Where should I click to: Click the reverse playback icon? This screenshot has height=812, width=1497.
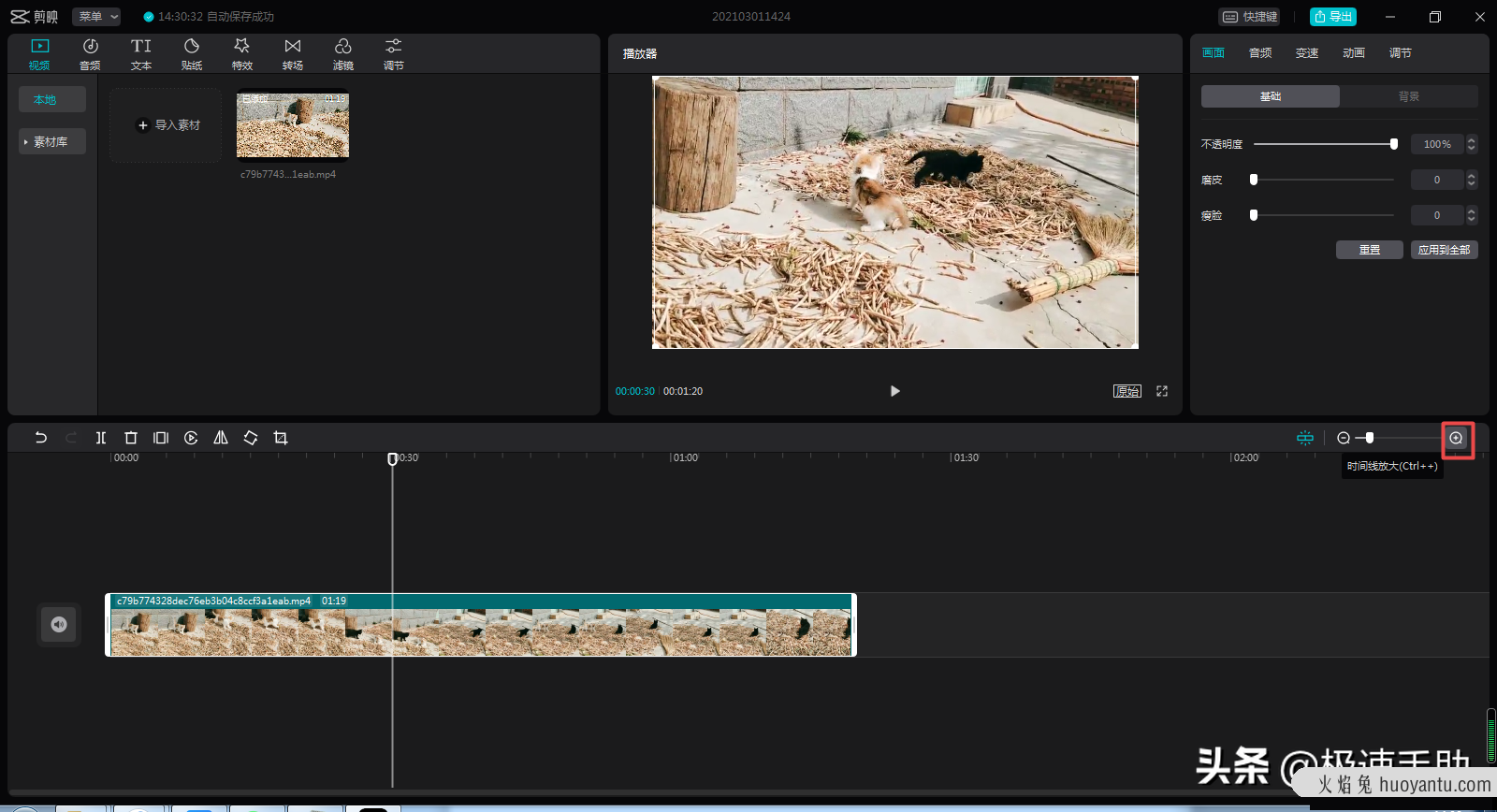191,438
